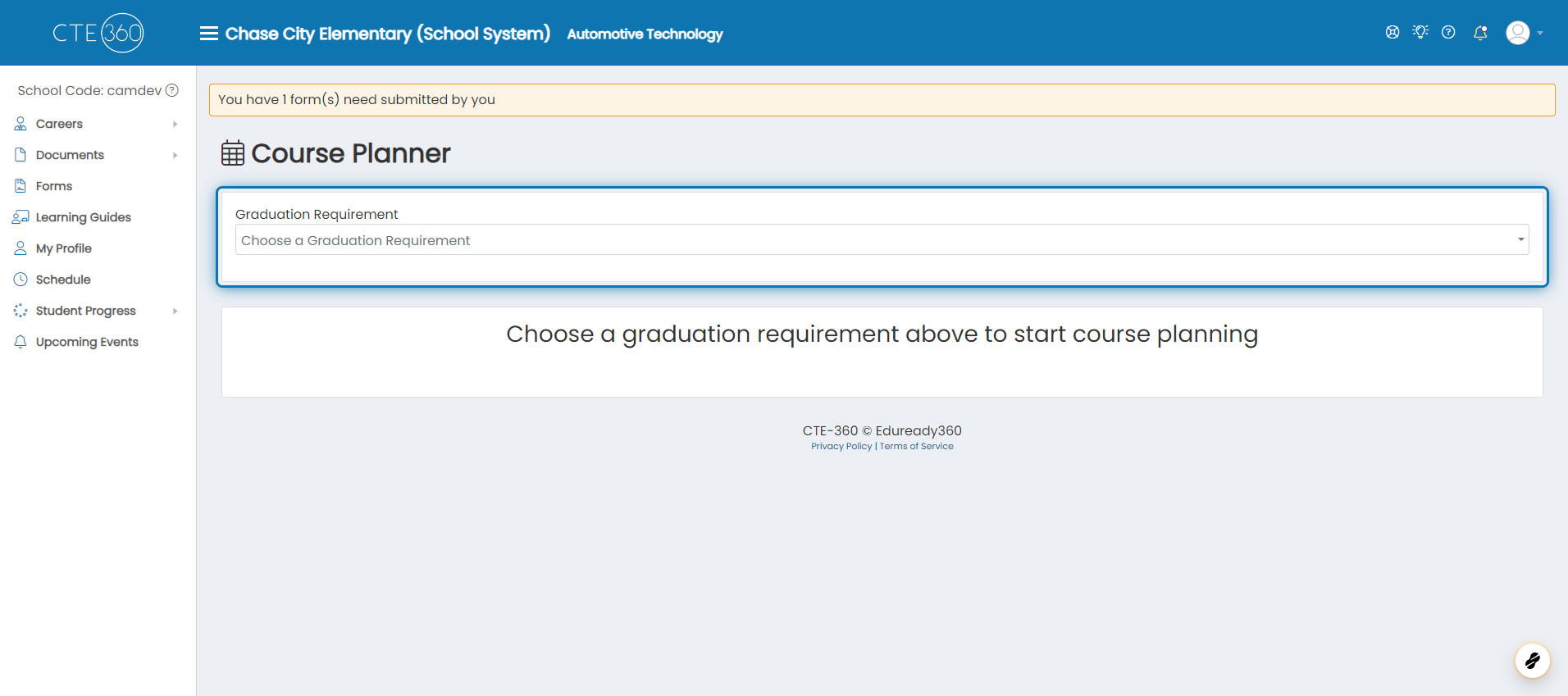Click the Schedule clock icon
Viewport: 1568px width, 696px height.
(x=21, y=280)
